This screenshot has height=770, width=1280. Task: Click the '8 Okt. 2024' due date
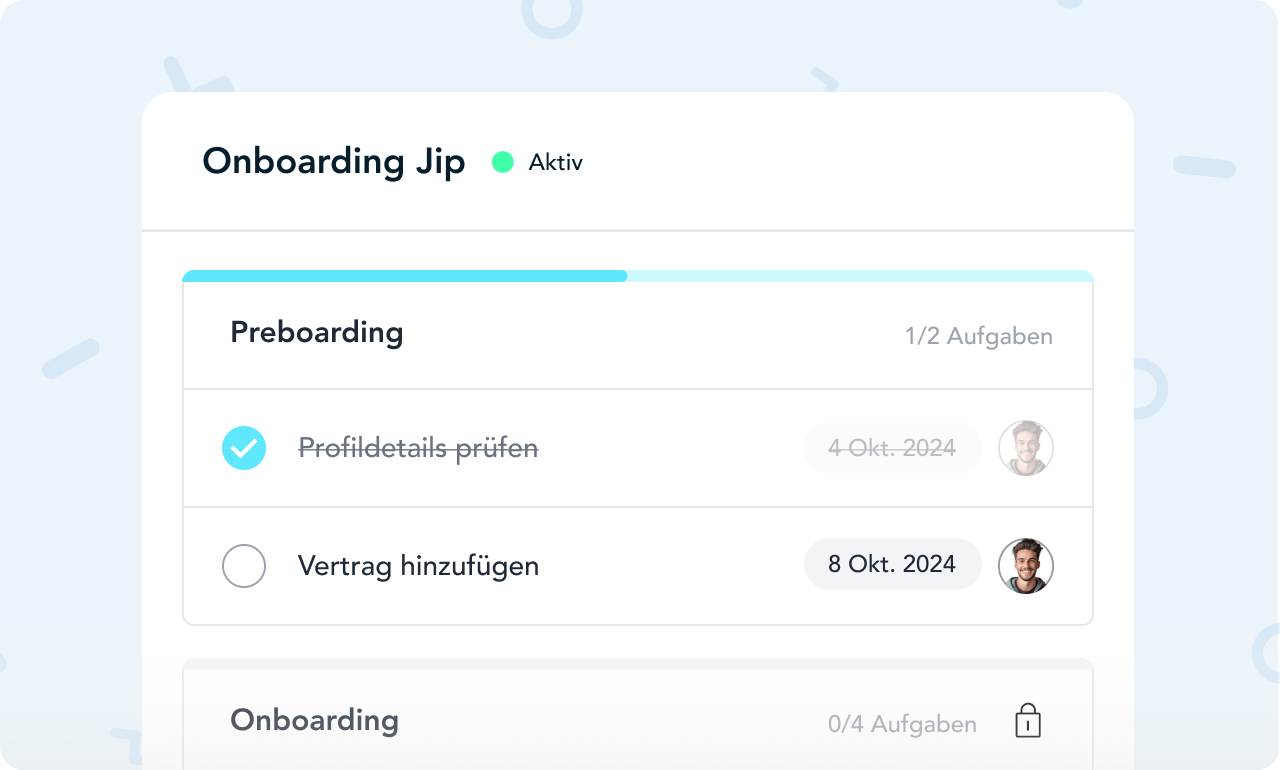point(892,566)
